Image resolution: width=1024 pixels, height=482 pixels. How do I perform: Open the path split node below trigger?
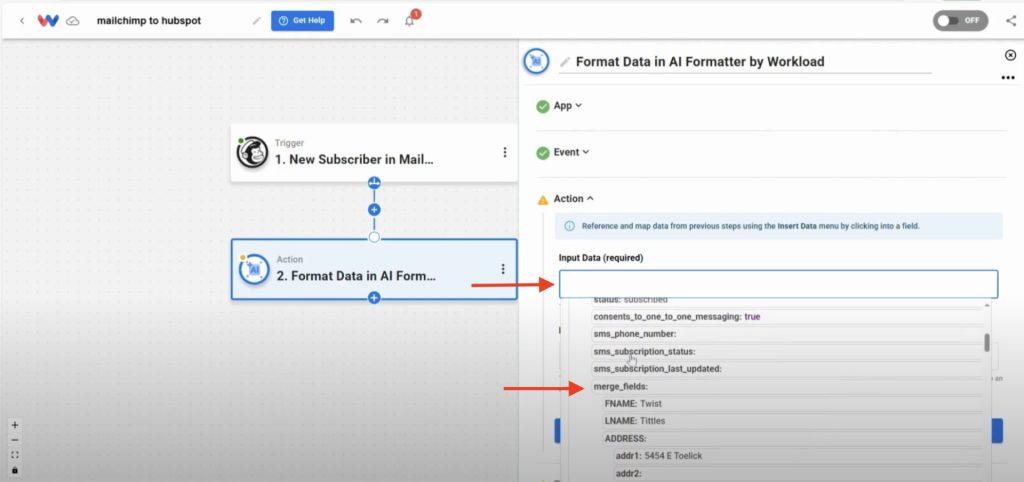(x=374, y=182)
